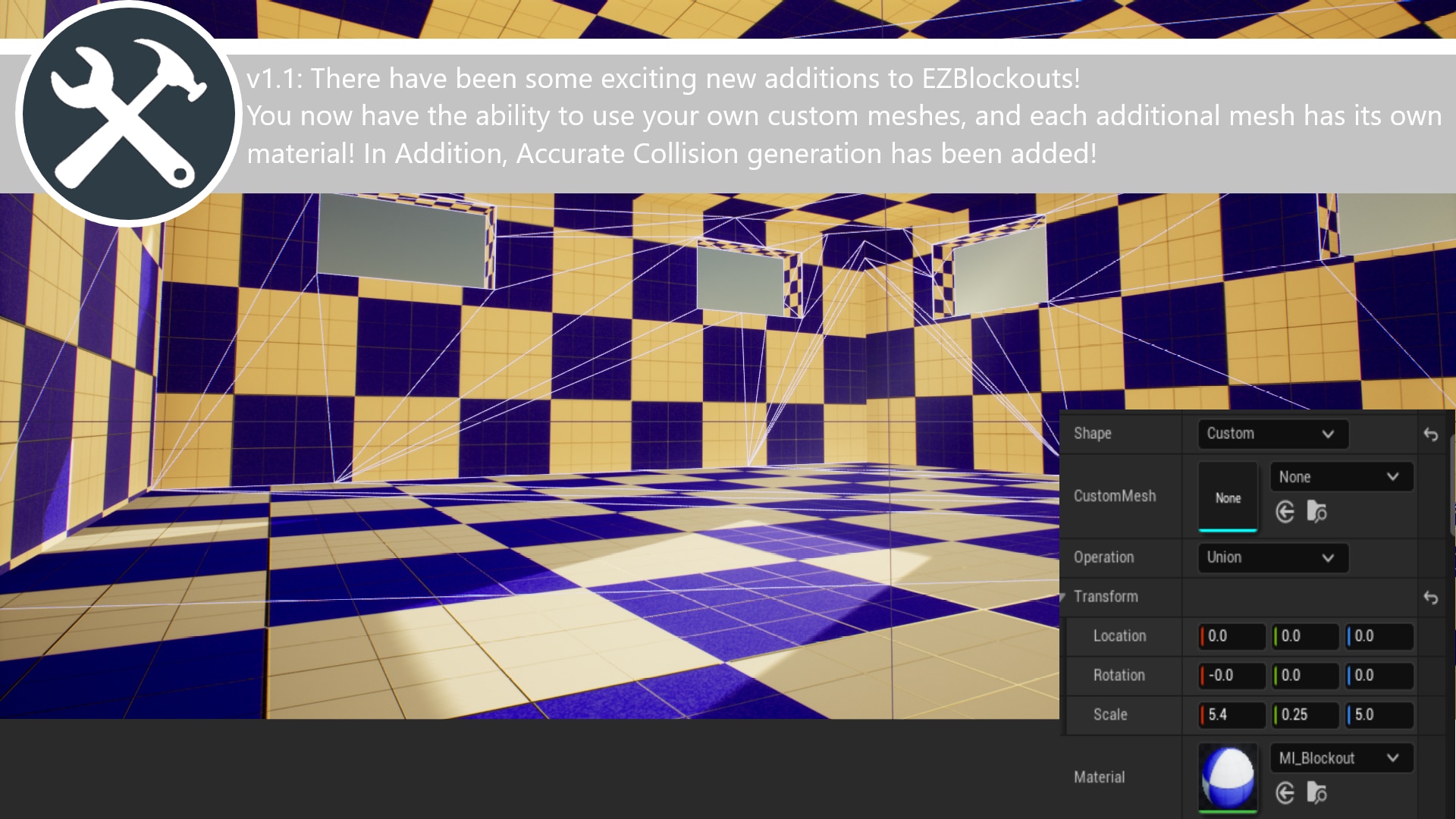Click the Location X field
The width and height of the screenshot is (1456, 819).
tap(1233, 636)
